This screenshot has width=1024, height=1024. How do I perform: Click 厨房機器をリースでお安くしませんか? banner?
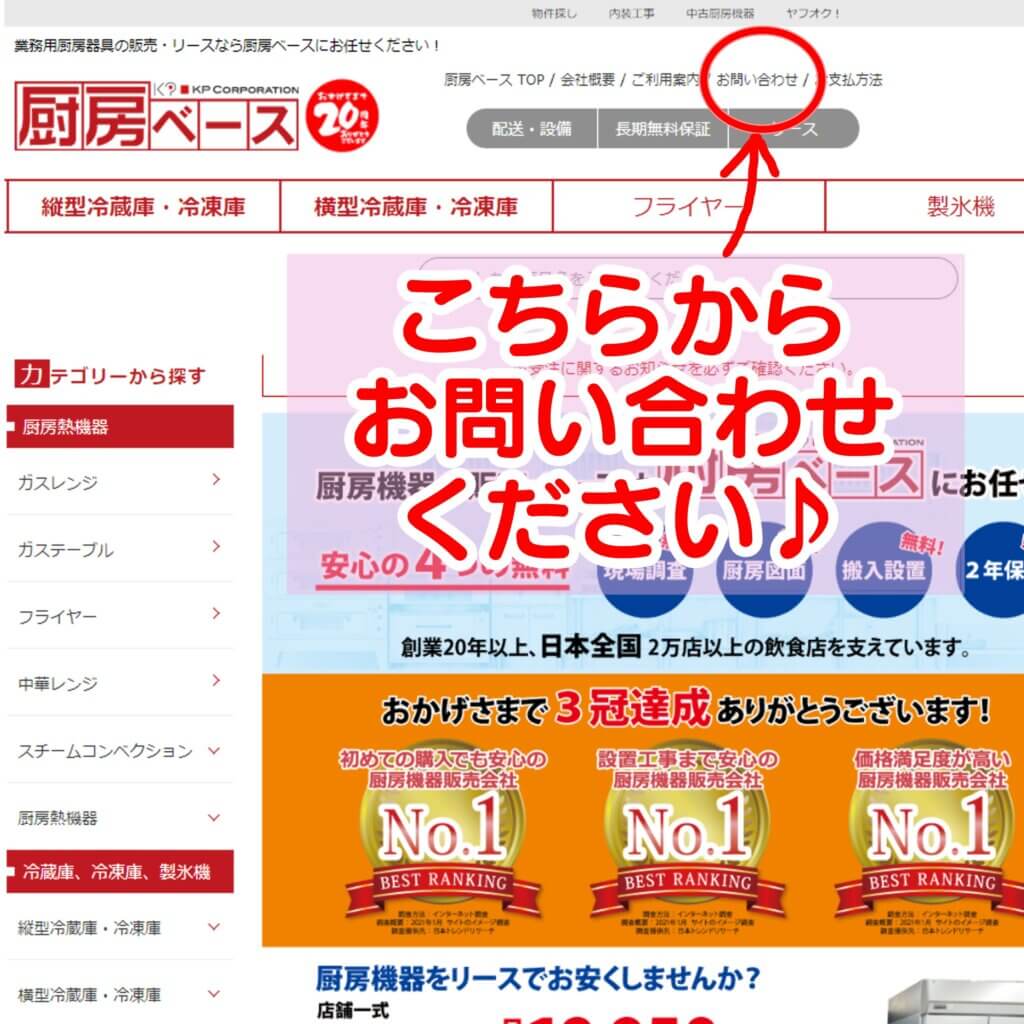538,978
